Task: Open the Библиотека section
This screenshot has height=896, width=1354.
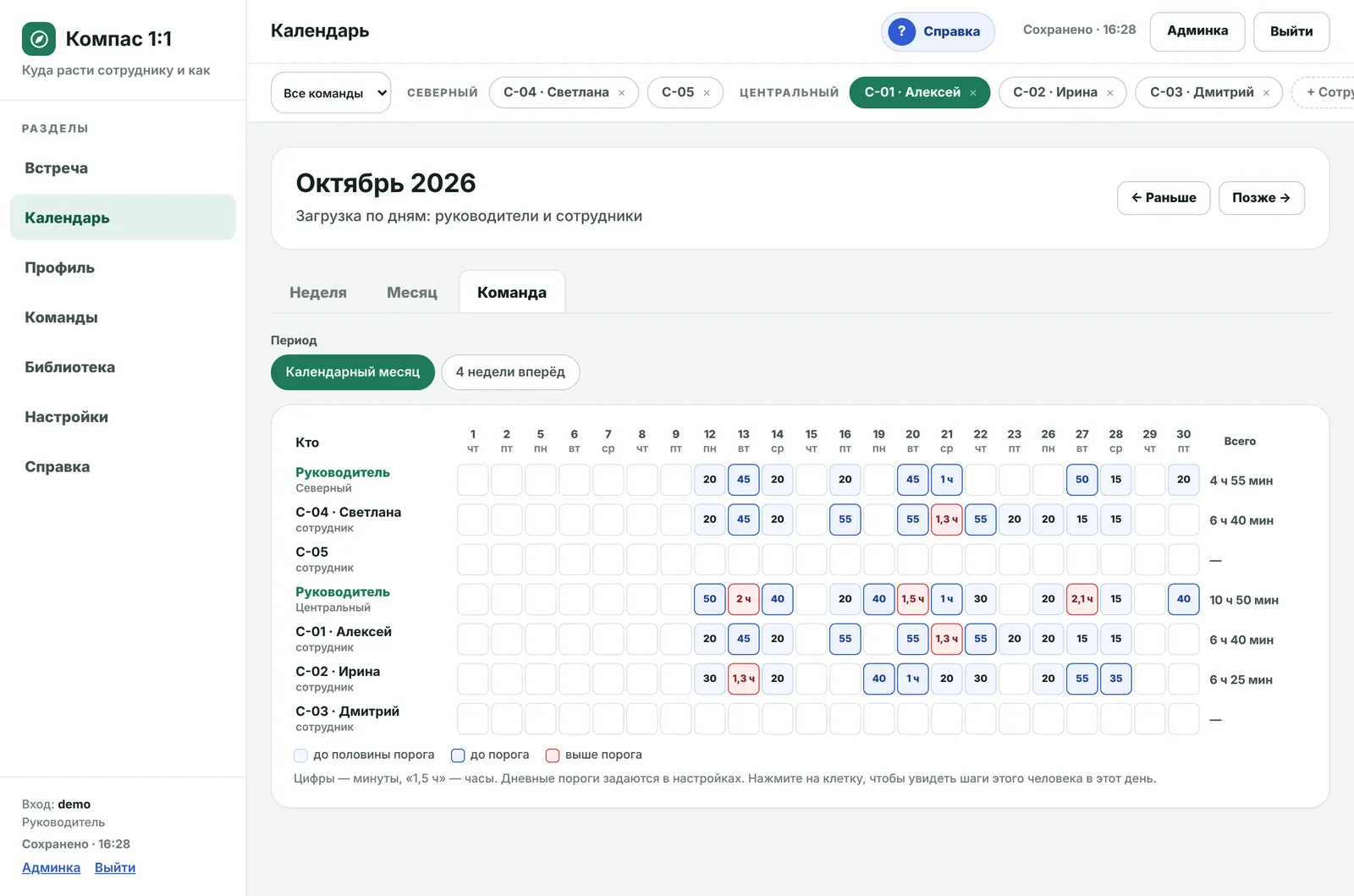Action: click(123, 368)
